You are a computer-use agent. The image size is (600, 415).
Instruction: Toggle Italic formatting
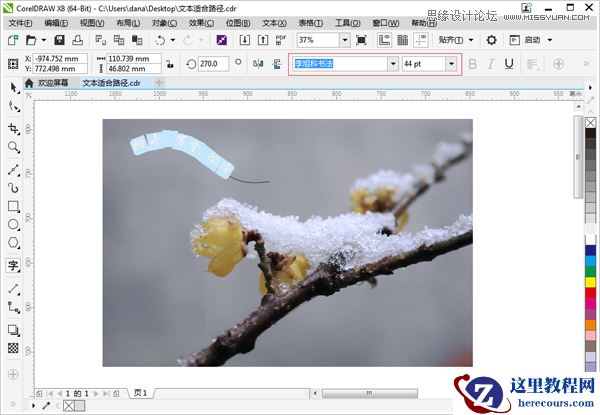click(x=491, y=64)
